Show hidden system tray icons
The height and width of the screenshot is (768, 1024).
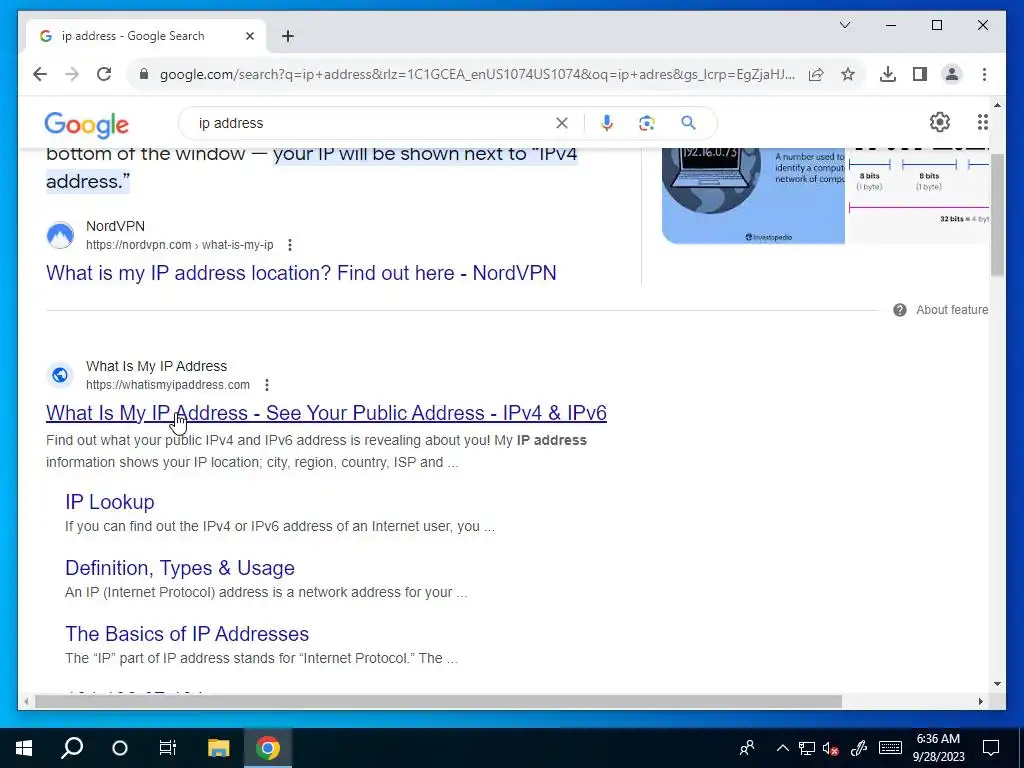click(782, 748)
